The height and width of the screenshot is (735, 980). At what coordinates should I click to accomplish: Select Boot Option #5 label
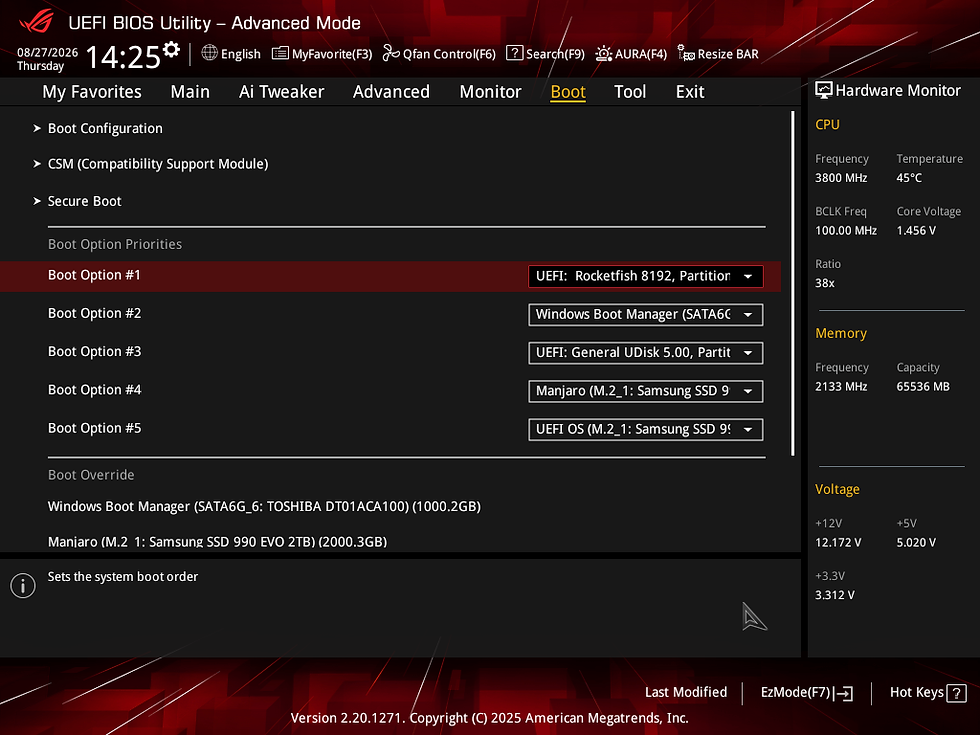[x=94, y=428]
